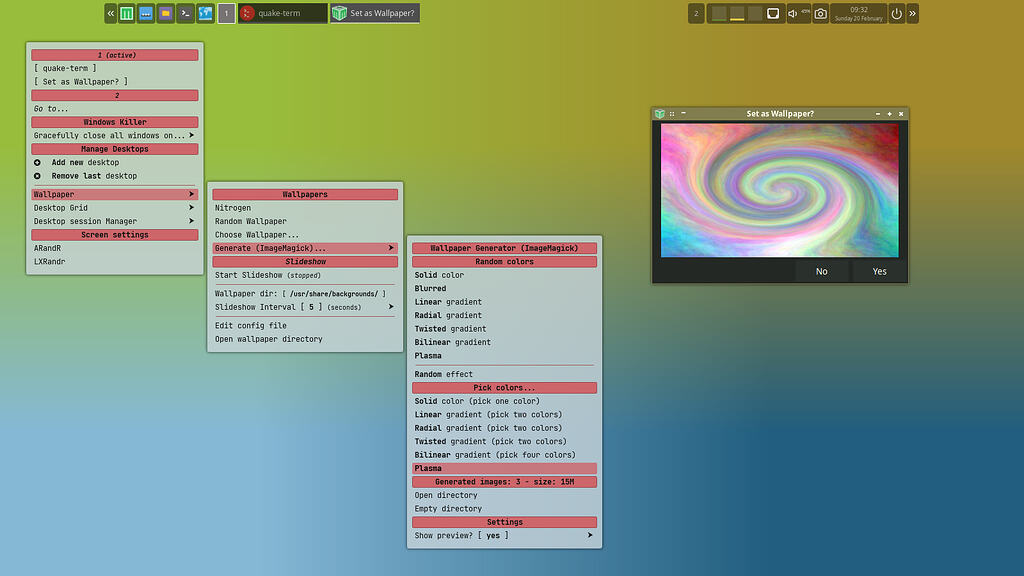Click the speaker volume icon in the tray
This screenshot has height=576, width=1024.
(x=792, y=13)
